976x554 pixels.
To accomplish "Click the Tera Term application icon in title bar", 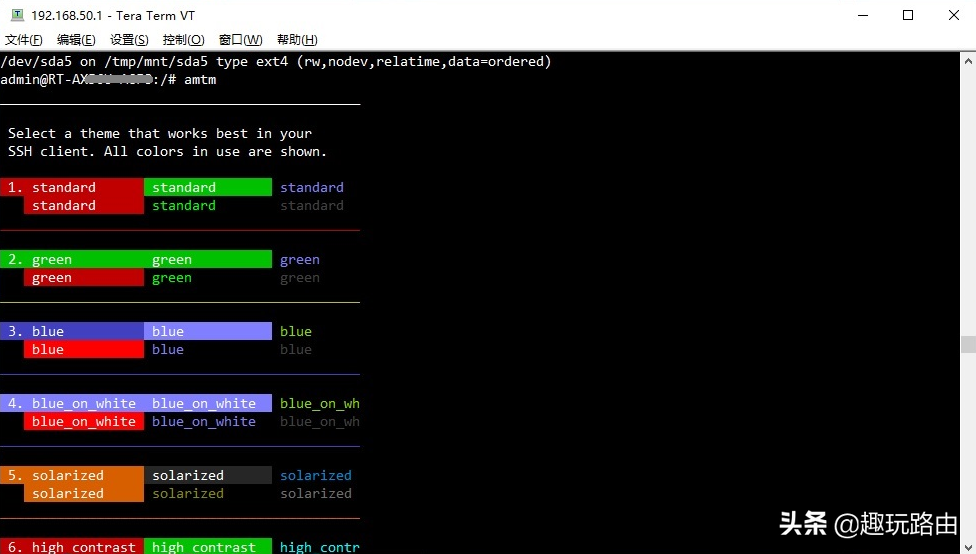I will (x=17, y=15).
